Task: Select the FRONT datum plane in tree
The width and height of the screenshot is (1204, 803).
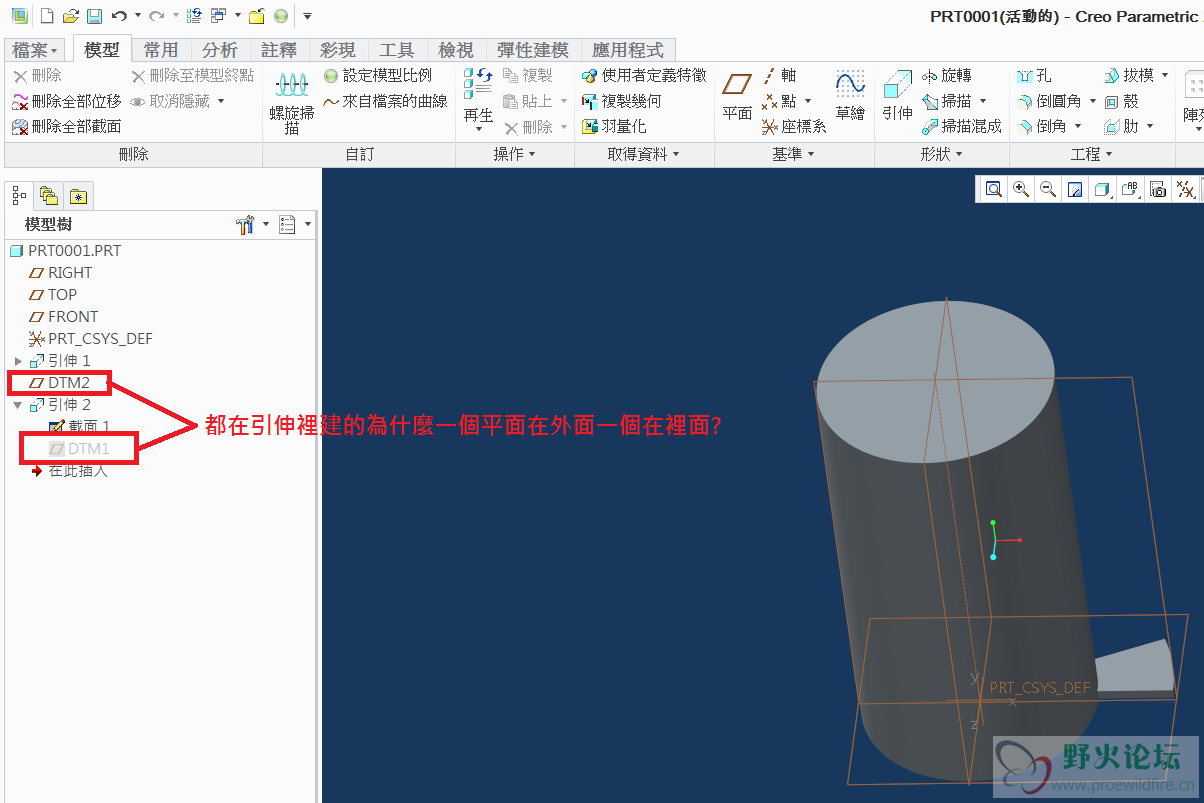Action: [64, 317]
